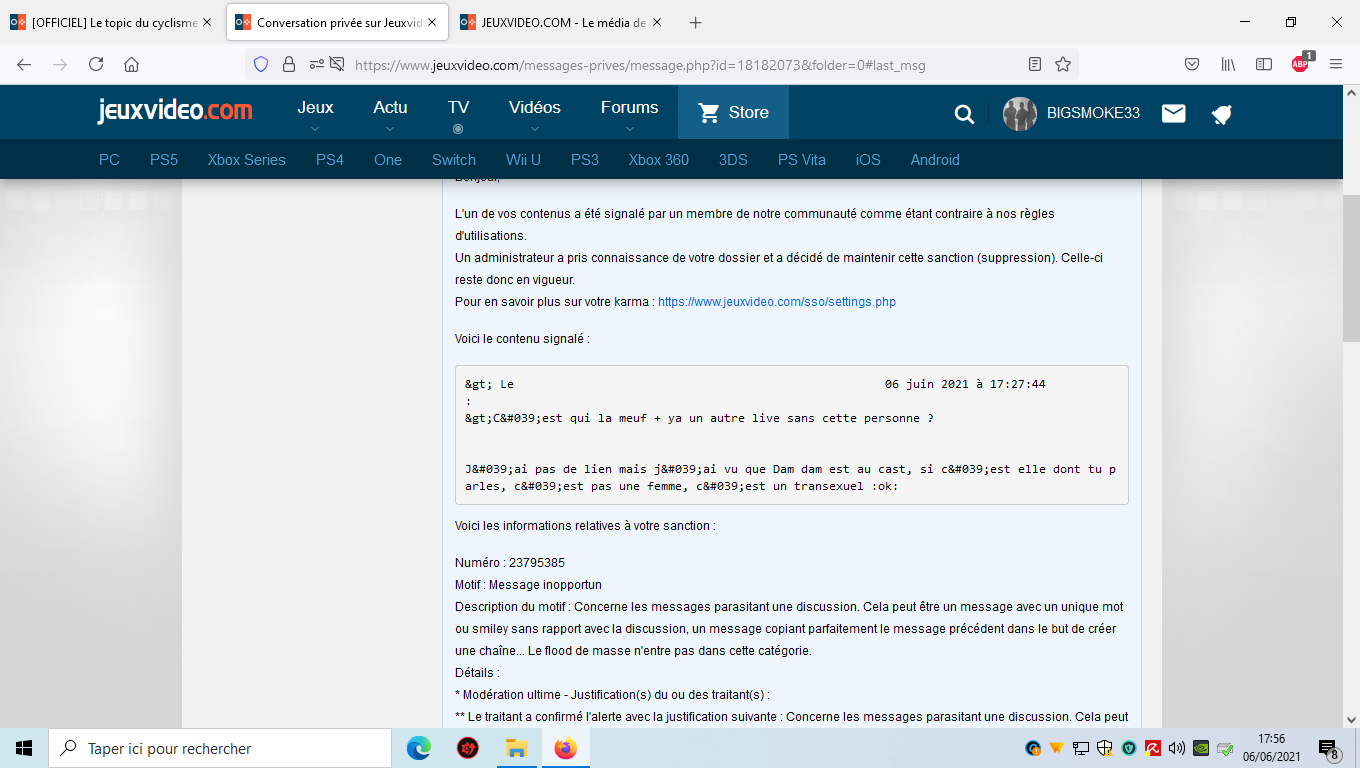Go to the PS Vita section
The width and height of the screenshot is (1360, 768).
802,160
